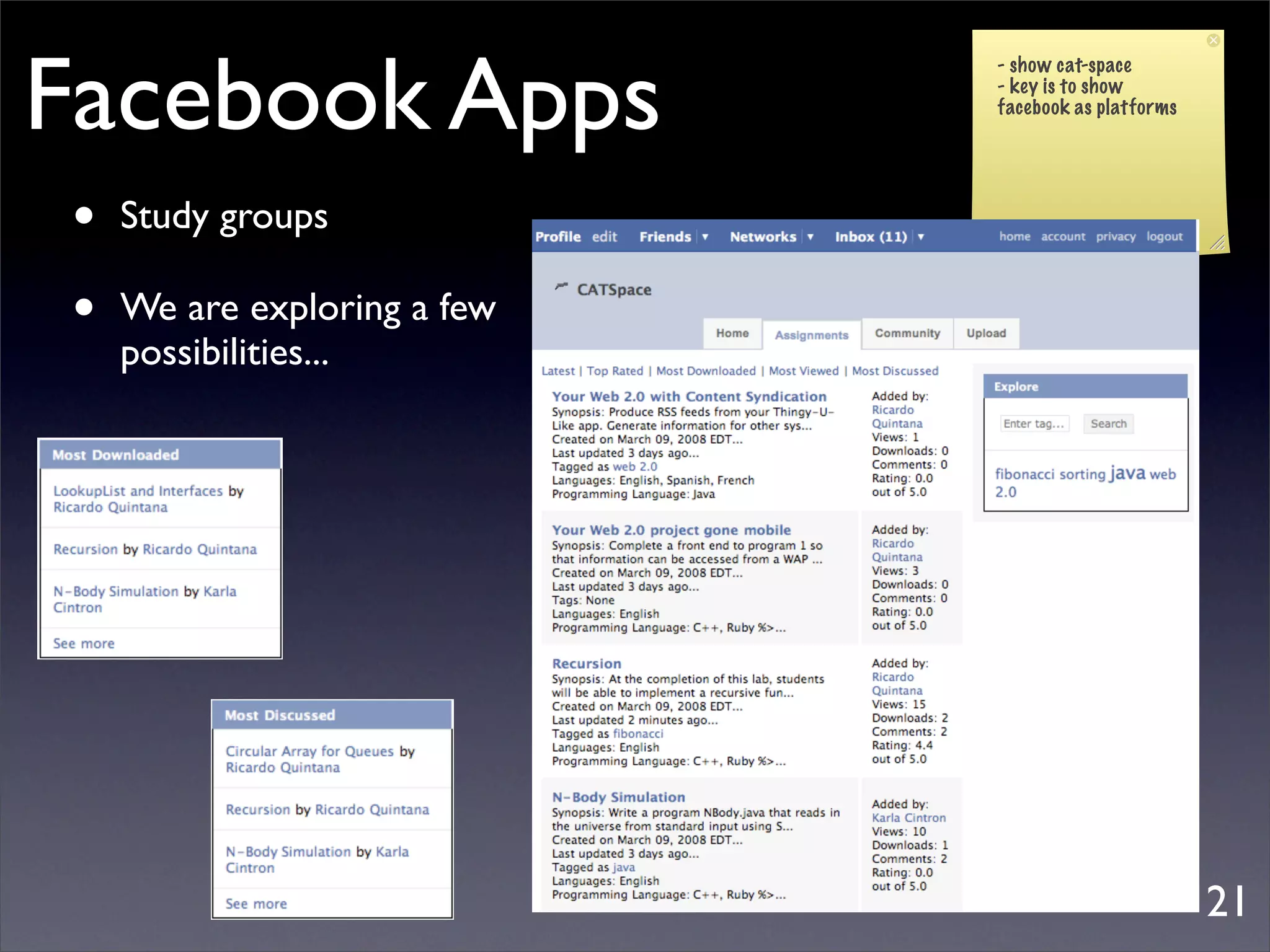
Task: Sort by Most Discussed filter link
Action: (895, 371)
